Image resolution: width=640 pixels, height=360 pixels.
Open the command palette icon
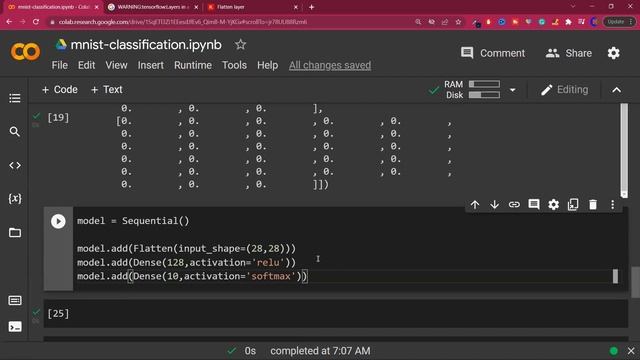tap(15, 300)
